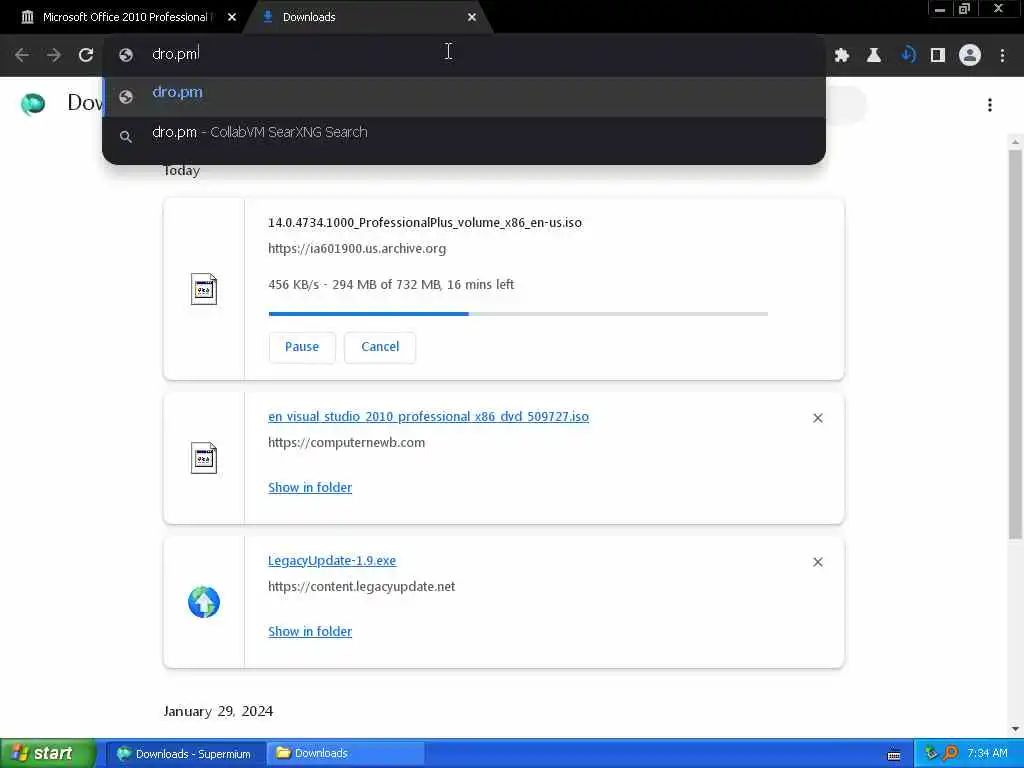Click the page vertical scrollbar
The width and height of the screenshot is (1024, 768).
point(1016,344)
